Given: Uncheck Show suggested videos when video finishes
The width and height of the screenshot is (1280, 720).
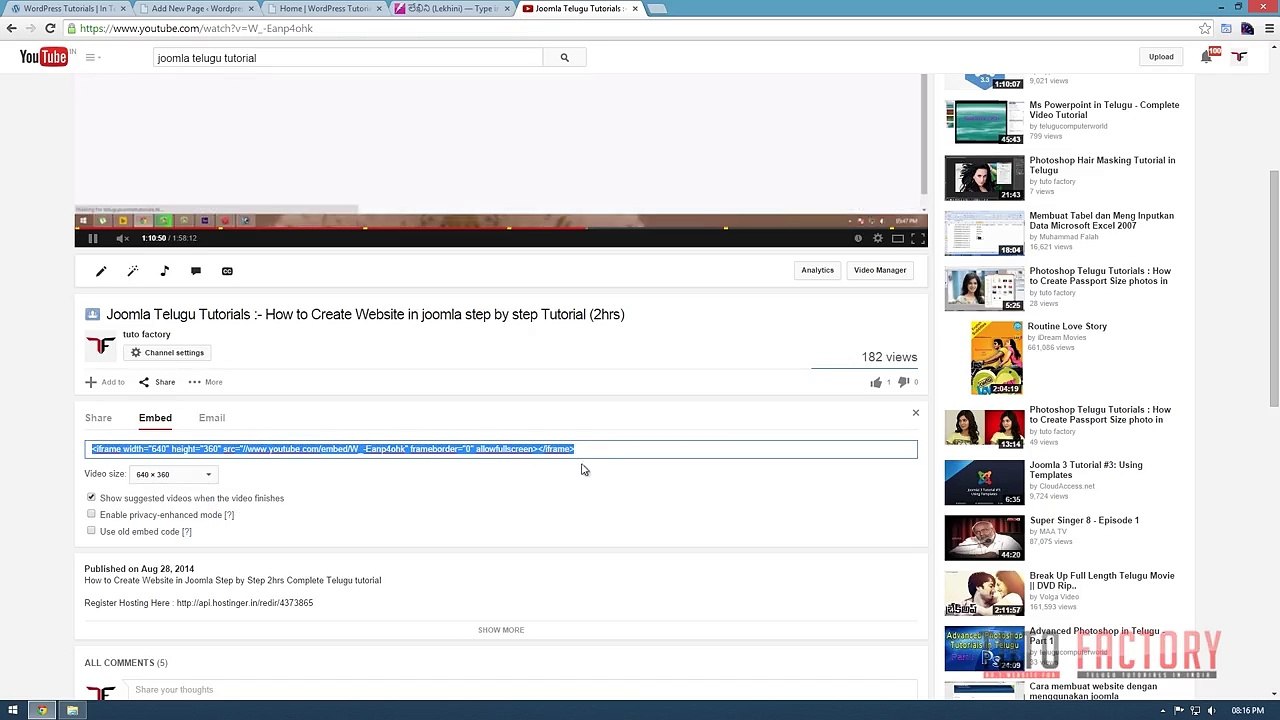Looking at the screenshot, I should (x=91, y=497).
